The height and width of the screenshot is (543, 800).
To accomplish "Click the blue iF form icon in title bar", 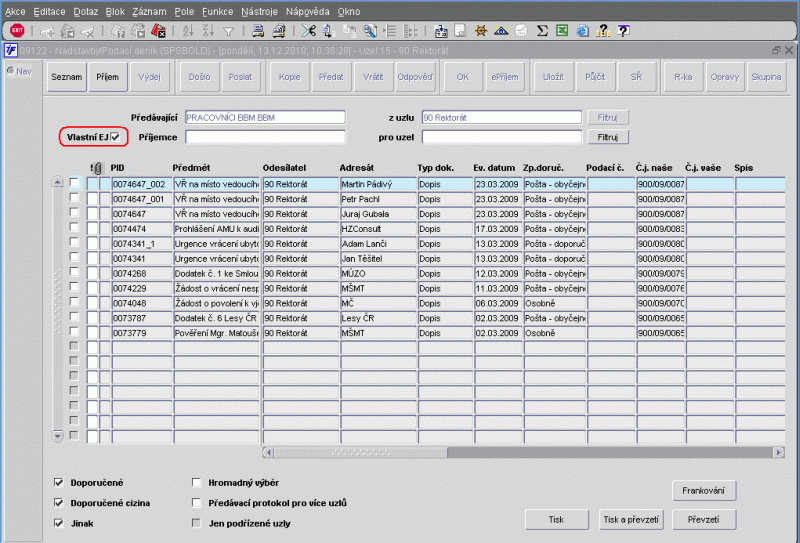I will [x=10, y=51].
